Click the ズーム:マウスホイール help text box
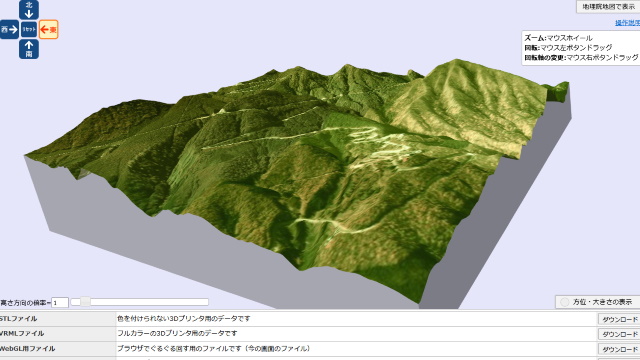The height and width of the screenshot is (360, 640). pyautogui.click(x=581, y=48)
